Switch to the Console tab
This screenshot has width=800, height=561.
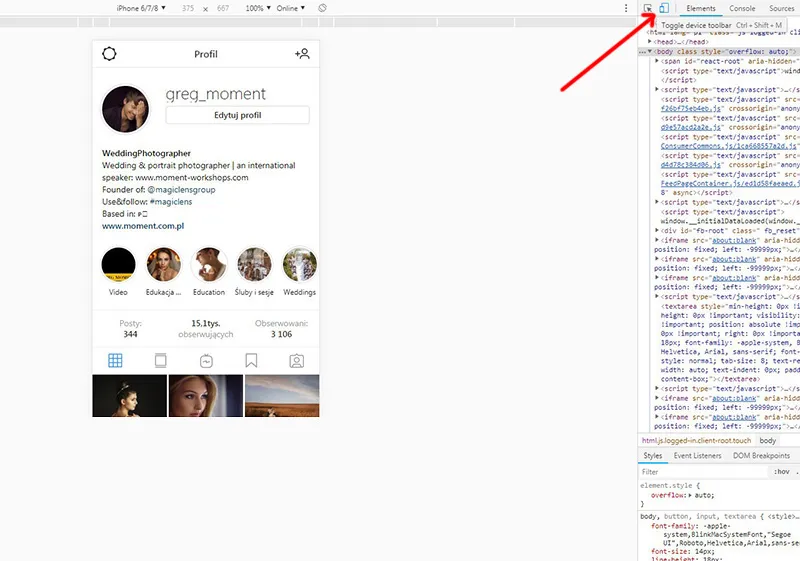pyautogui.click(x=742, y=8)
